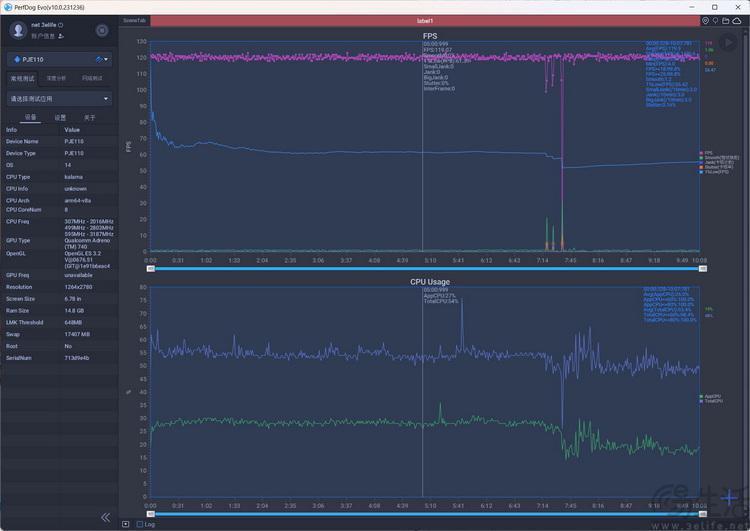Click the right handle of FPS time slider
Viewport: 750px width, 531px height.
[703, 269]
